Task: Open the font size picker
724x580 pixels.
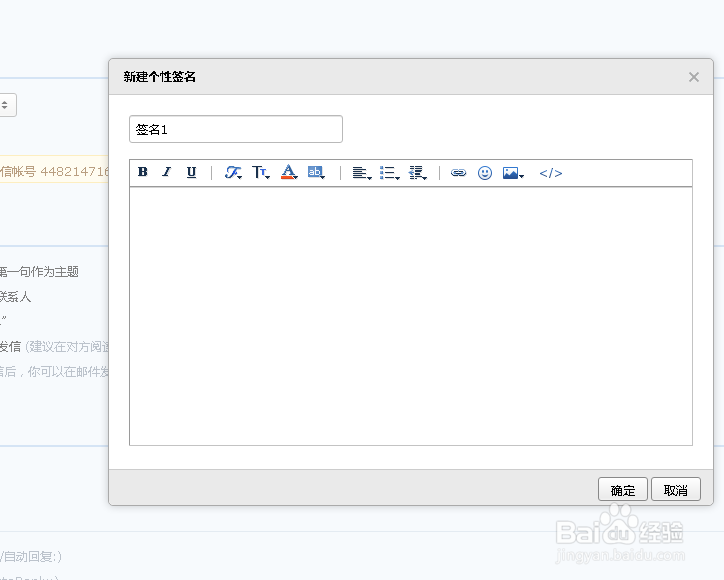Action: pos(261,173)
